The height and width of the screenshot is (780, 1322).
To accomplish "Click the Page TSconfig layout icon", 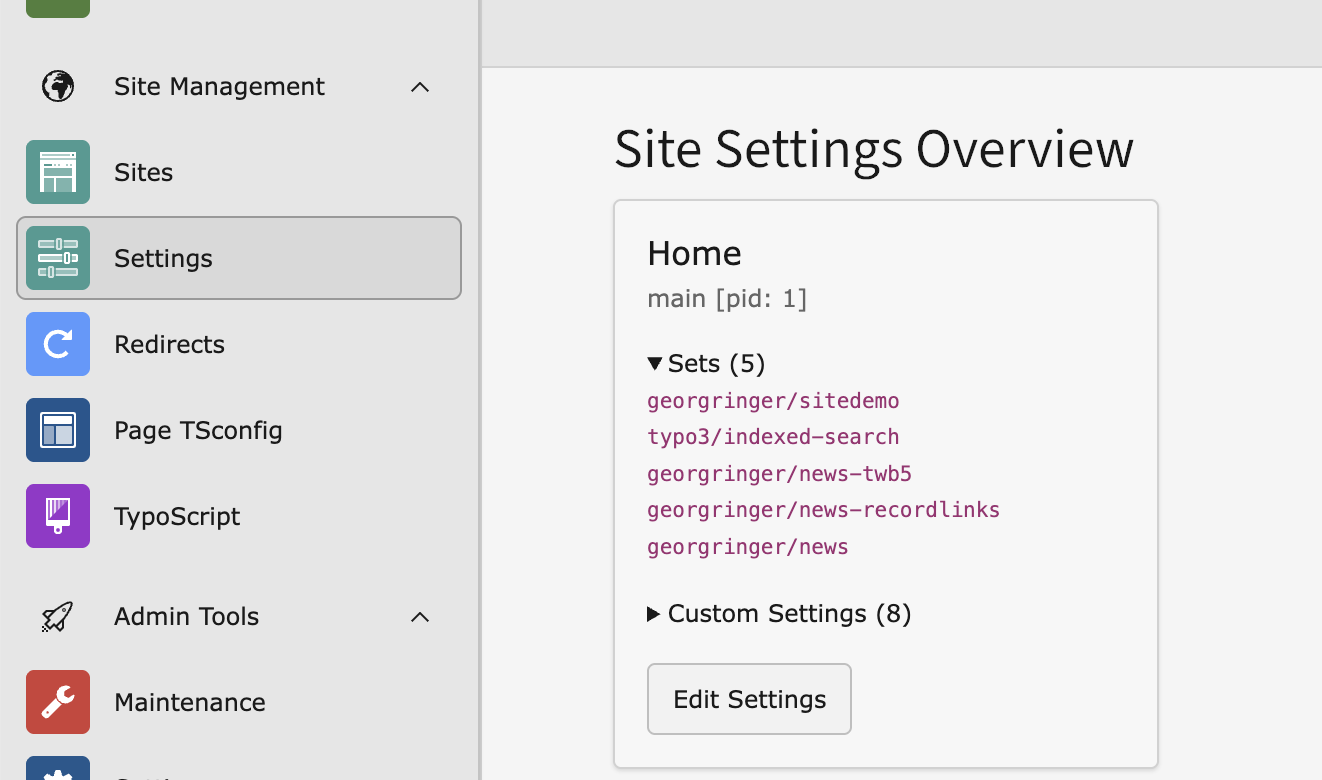I will point(58,430).
